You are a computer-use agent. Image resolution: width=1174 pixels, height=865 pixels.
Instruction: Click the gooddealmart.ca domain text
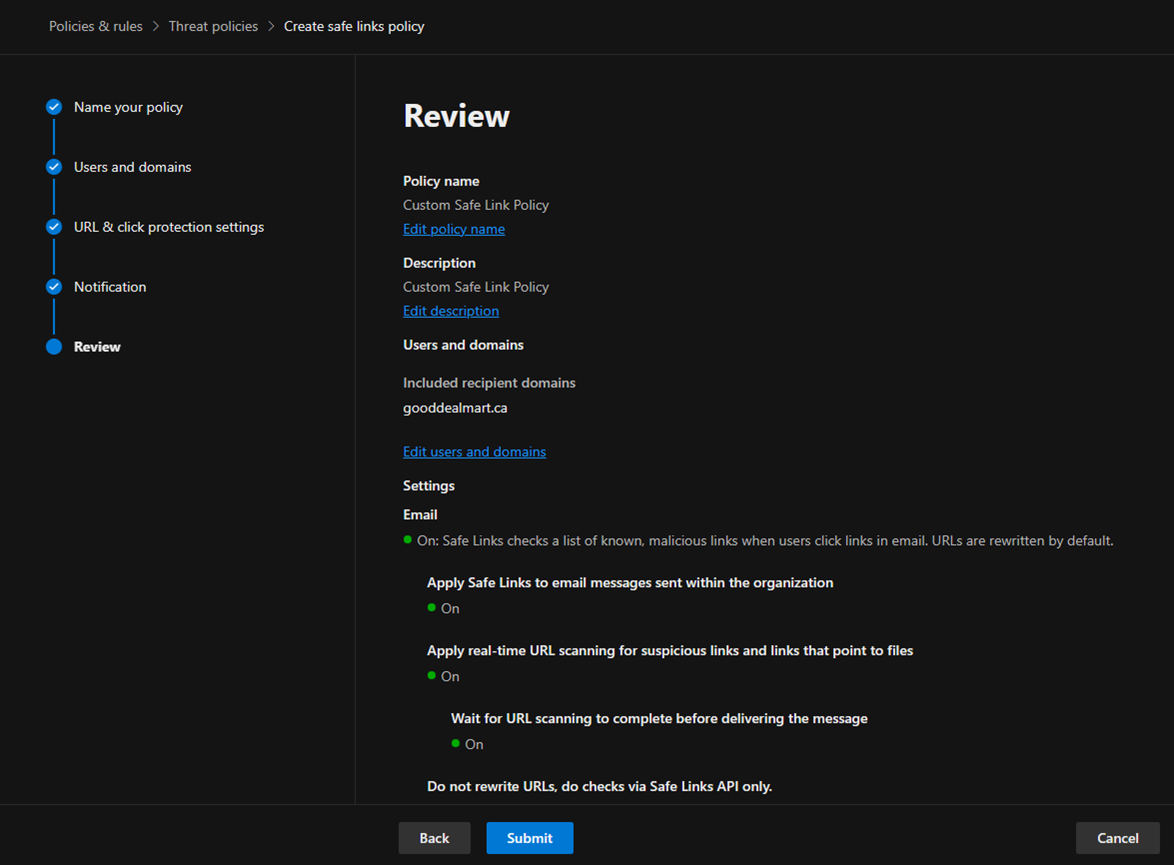[x=455, y=408]
